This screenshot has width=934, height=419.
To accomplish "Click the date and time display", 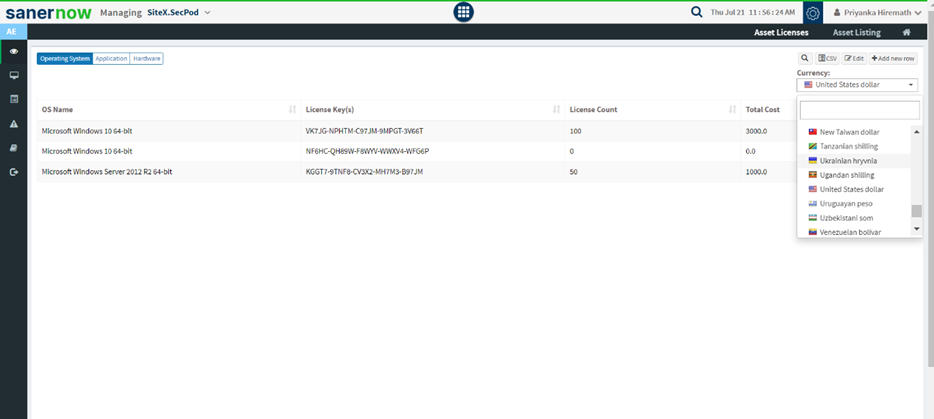I will (x=752, y=13).
